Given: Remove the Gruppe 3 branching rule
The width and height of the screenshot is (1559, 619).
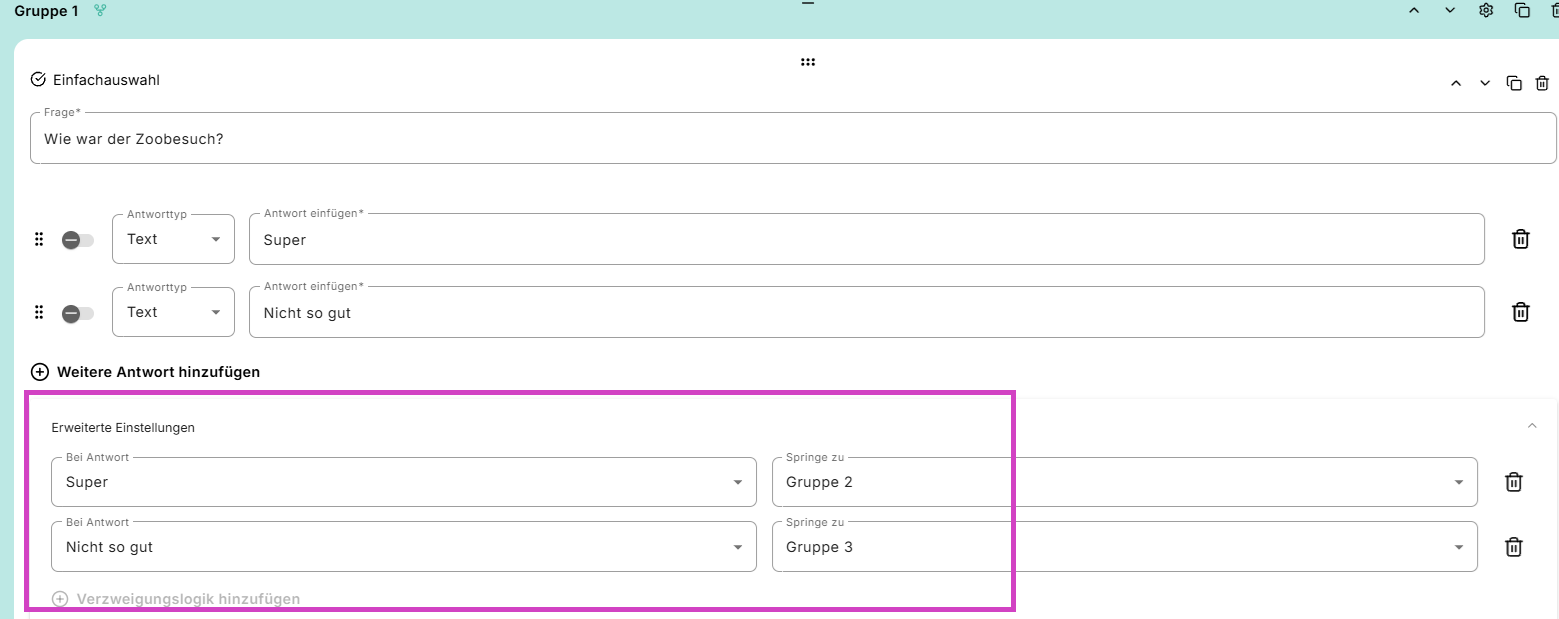Looking at the screenshot, I should click(1514, 547).
